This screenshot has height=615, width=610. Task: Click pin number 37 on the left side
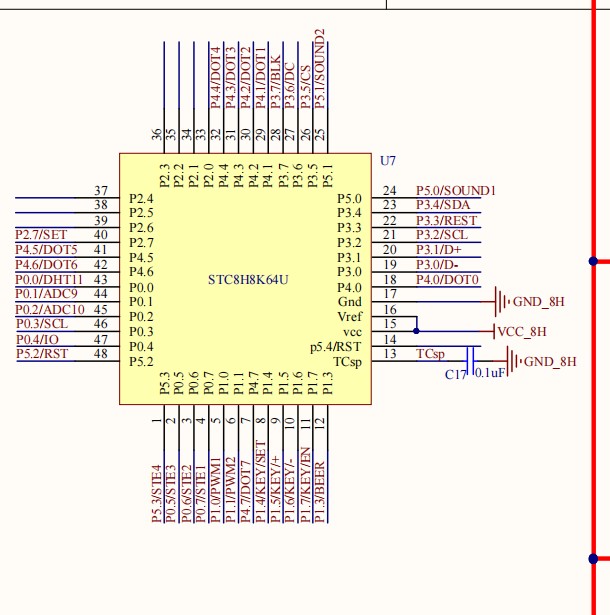(x=101, y=191)
